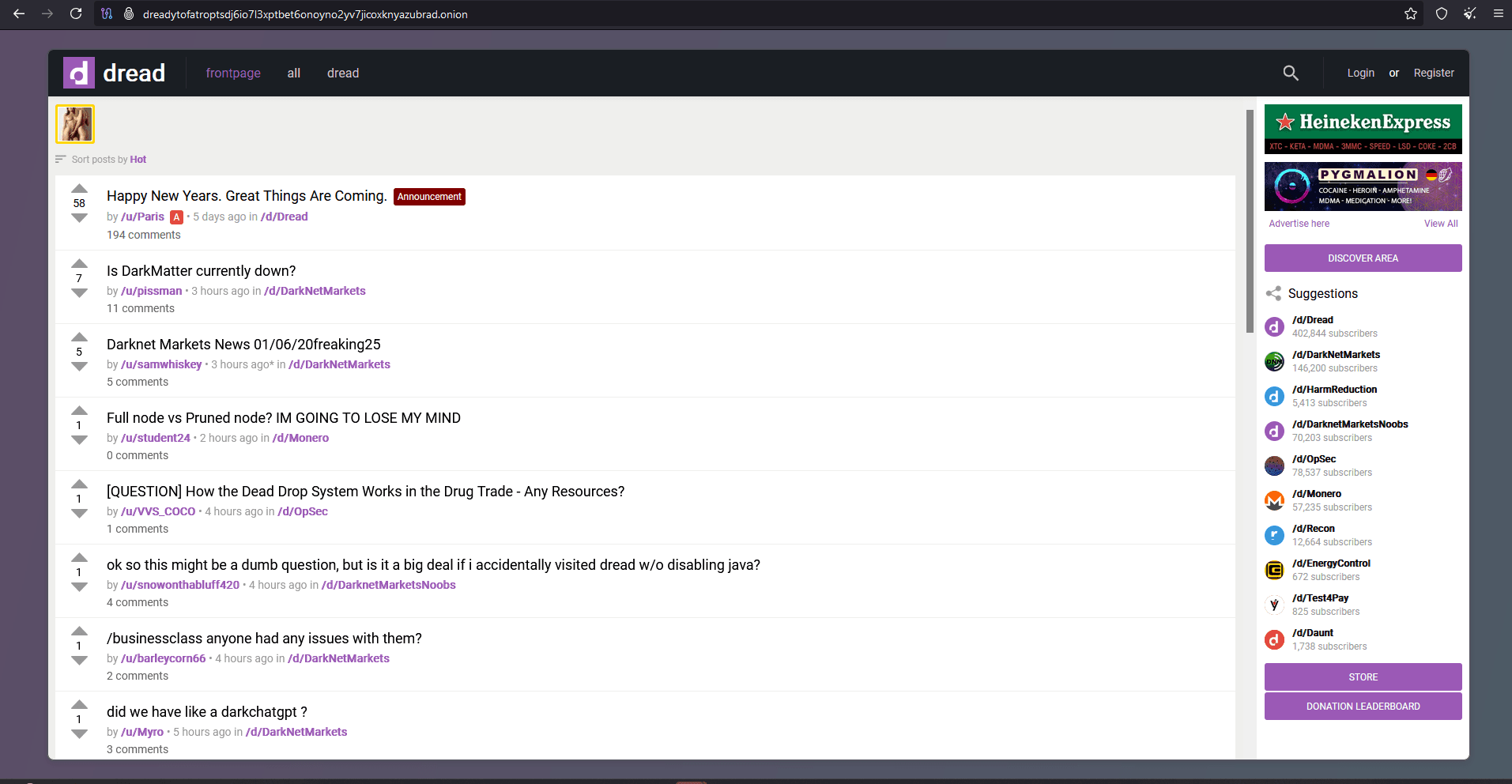
Task: Click the page vertical scrollbar
Action: coord(1249,221)
